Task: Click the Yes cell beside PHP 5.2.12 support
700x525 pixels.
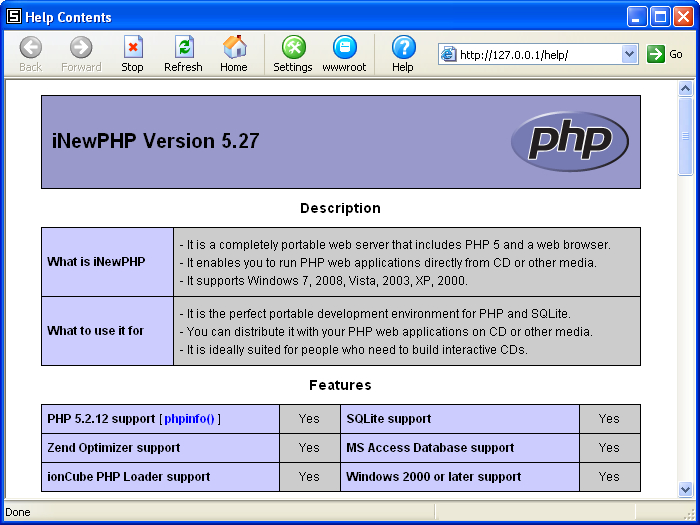Action: tap(309, 419)
